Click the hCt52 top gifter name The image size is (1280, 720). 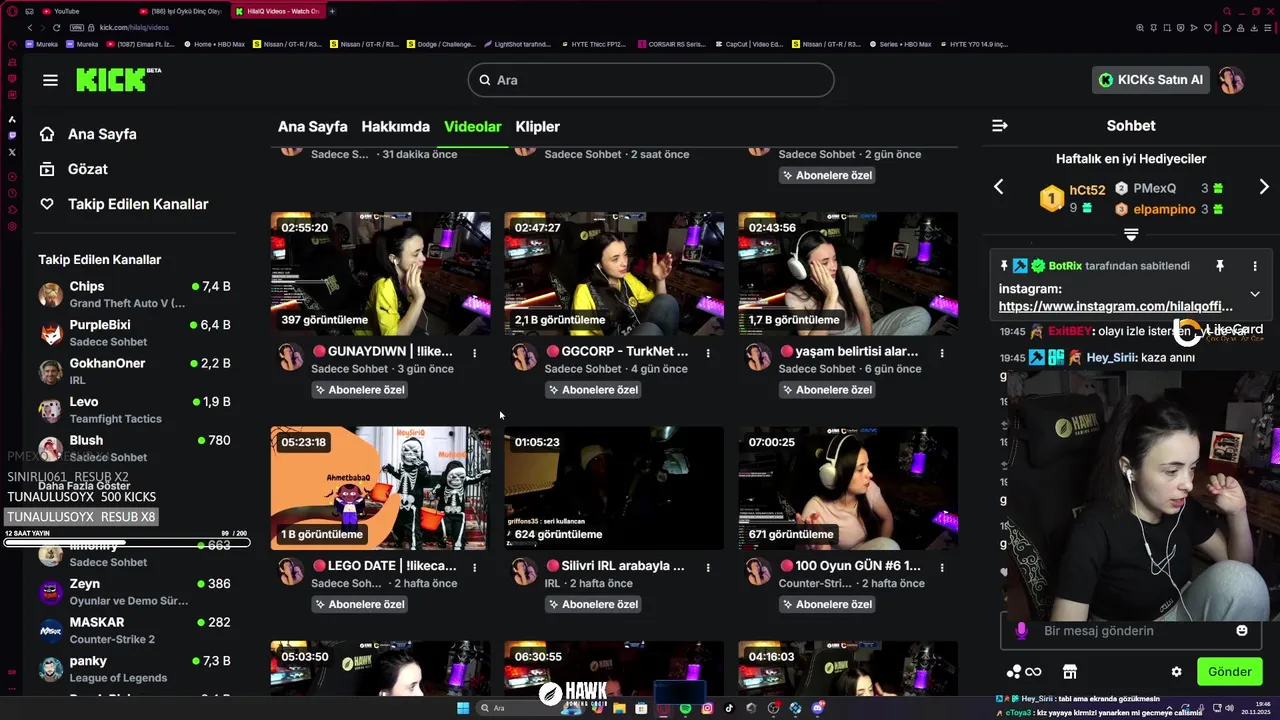coord(1087,190)
